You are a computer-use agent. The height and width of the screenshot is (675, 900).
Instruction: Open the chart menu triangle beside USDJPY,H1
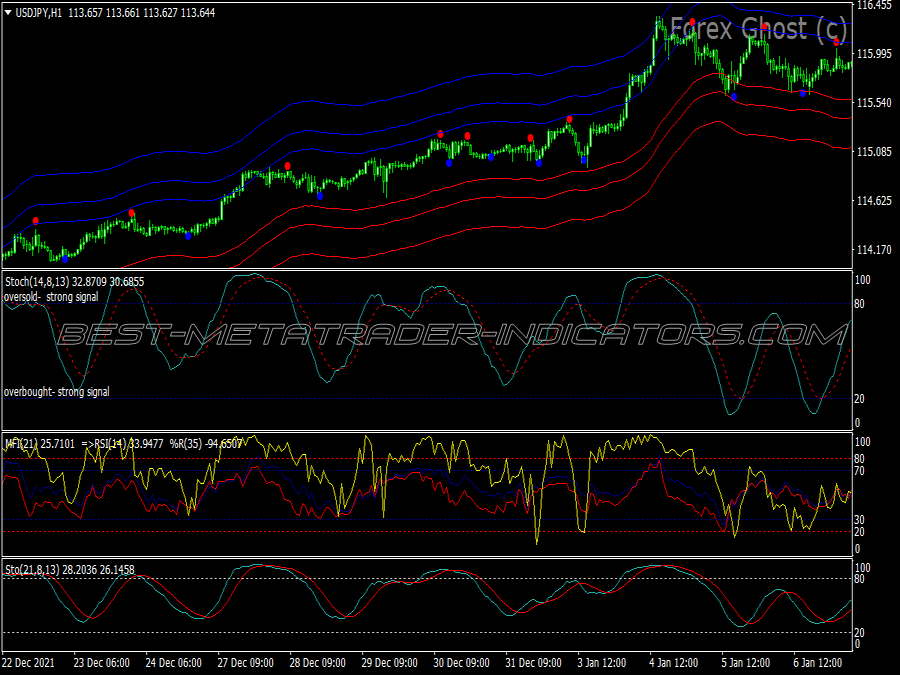(x=8, y=13)
